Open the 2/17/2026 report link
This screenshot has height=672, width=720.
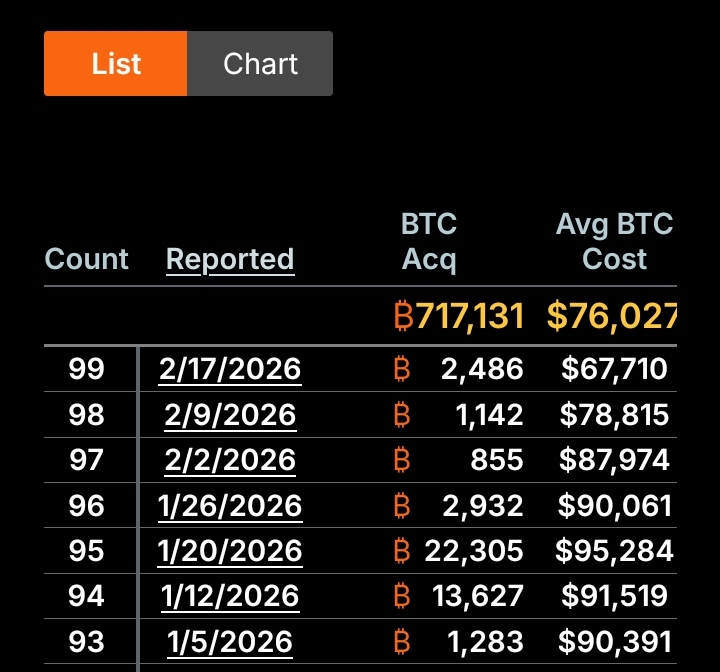point(230,369)
